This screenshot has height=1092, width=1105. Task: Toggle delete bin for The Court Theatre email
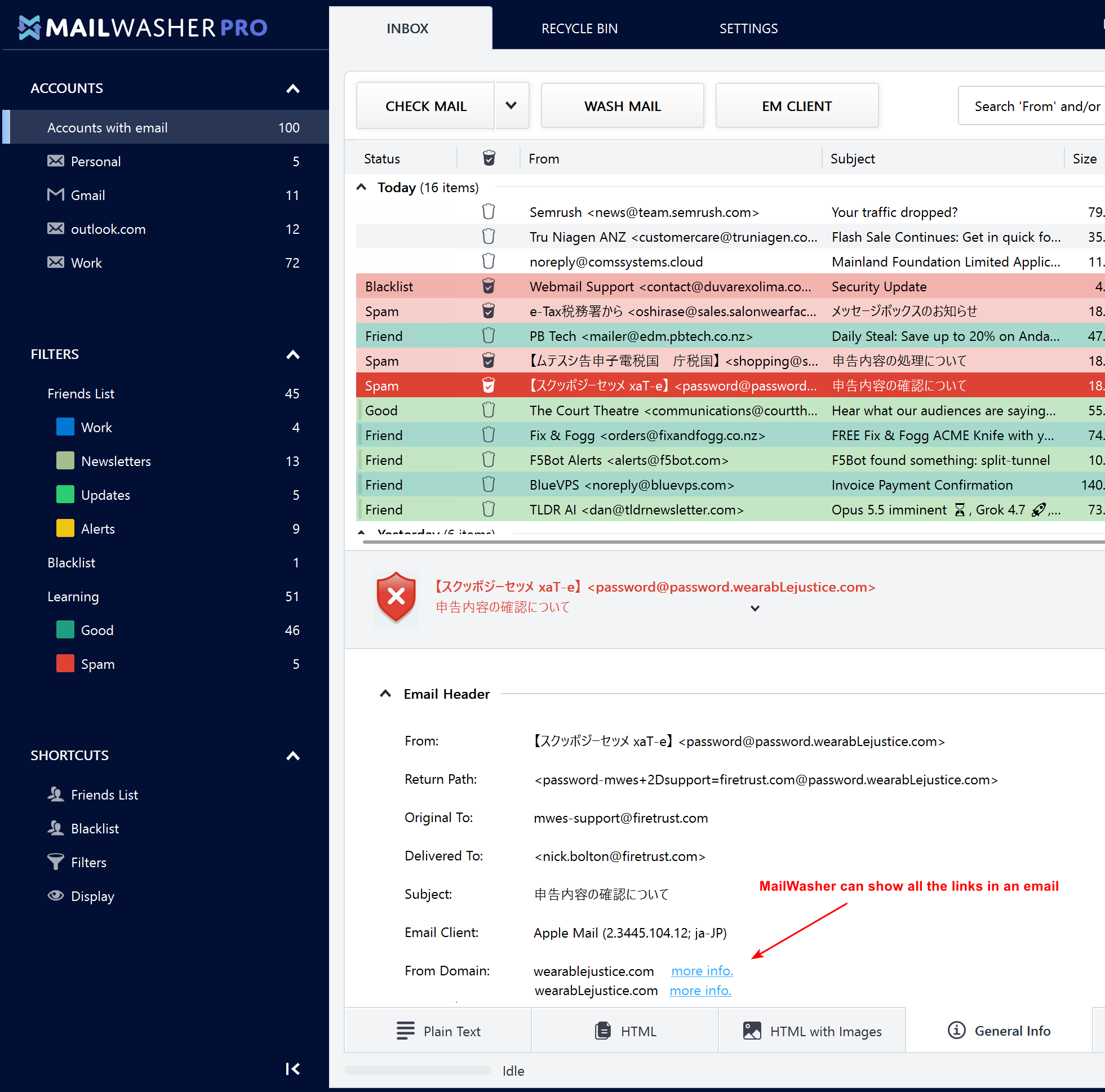coord(489,410)
